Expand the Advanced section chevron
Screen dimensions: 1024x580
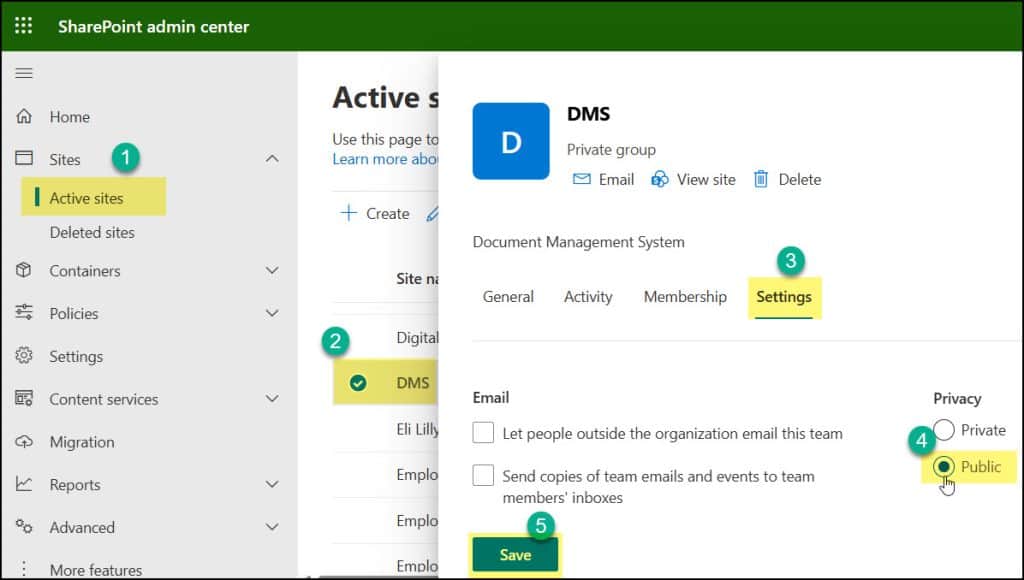click(272, 526)
